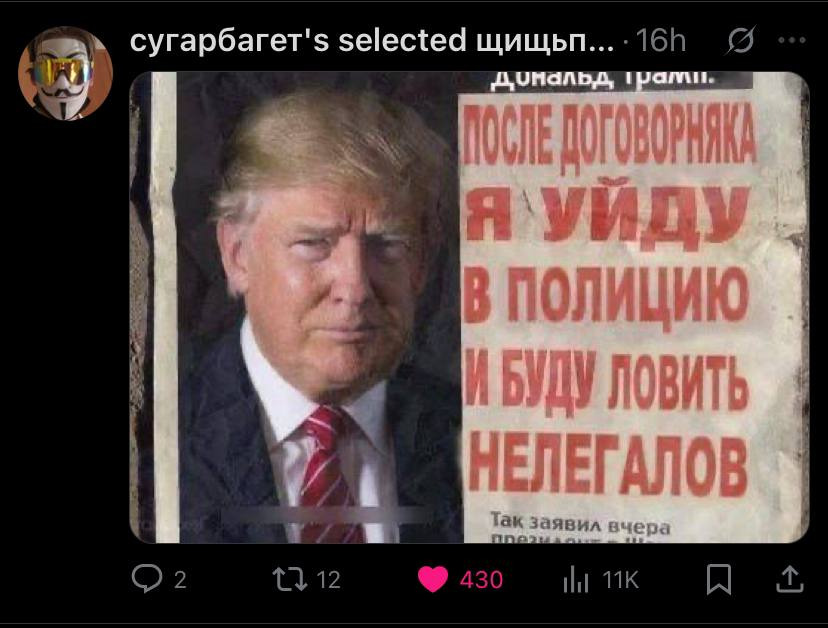828x628 pixels.
Task: Open the reply speech bubble icon
Action: (146, 578)
